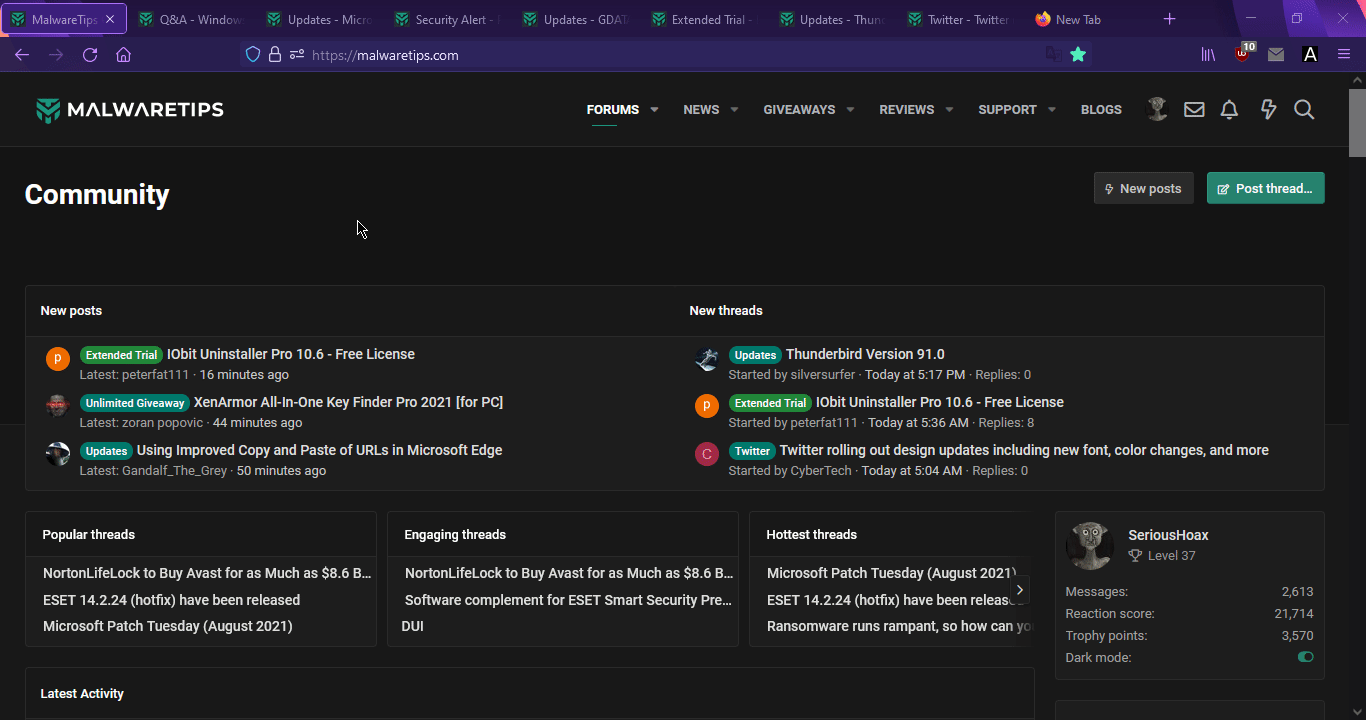This screenshot has height=720, width=1366.
Task: Reload the current page
Action: (x=90, y=55)
